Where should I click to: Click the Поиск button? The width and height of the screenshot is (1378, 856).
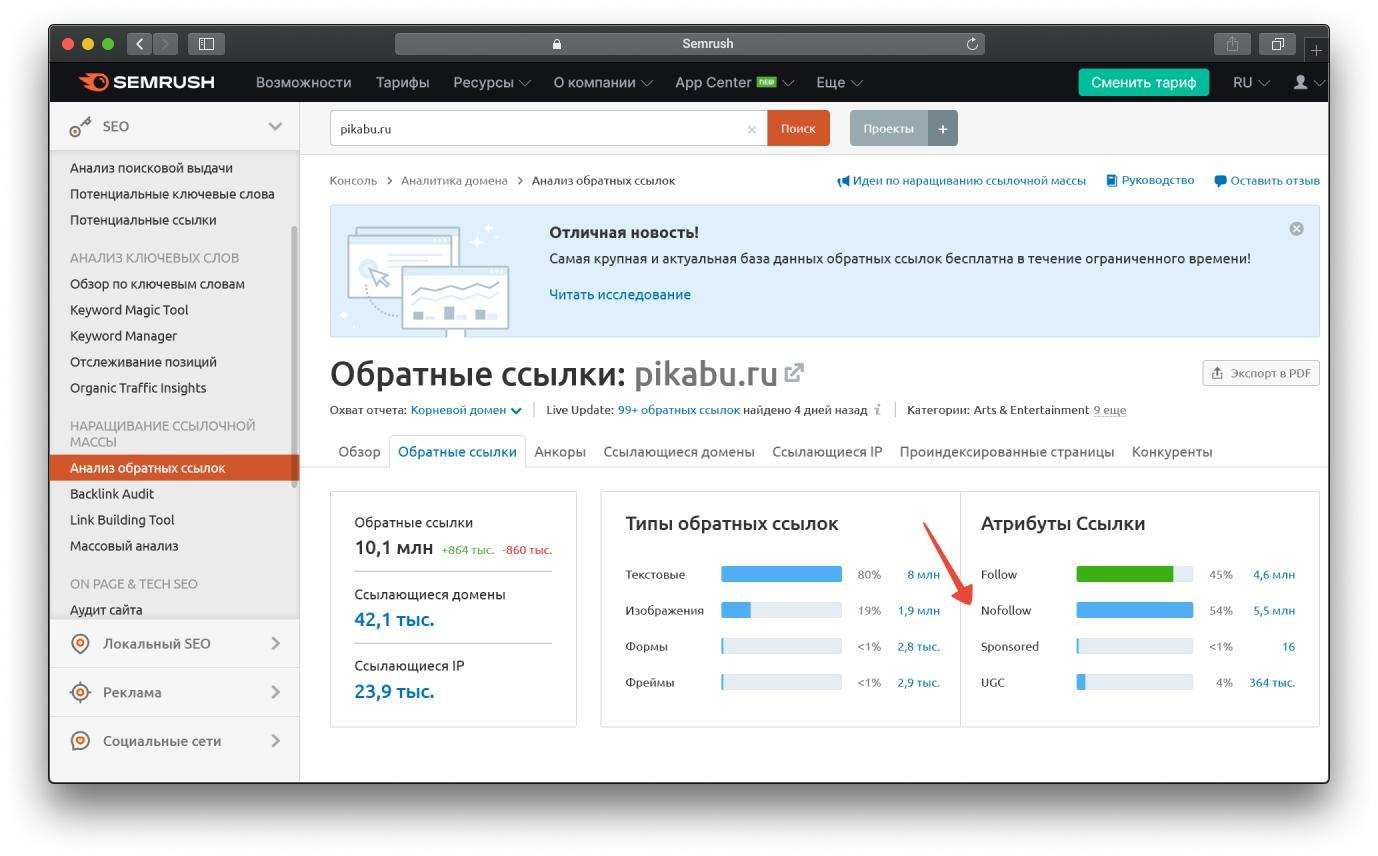pos(798,128)
